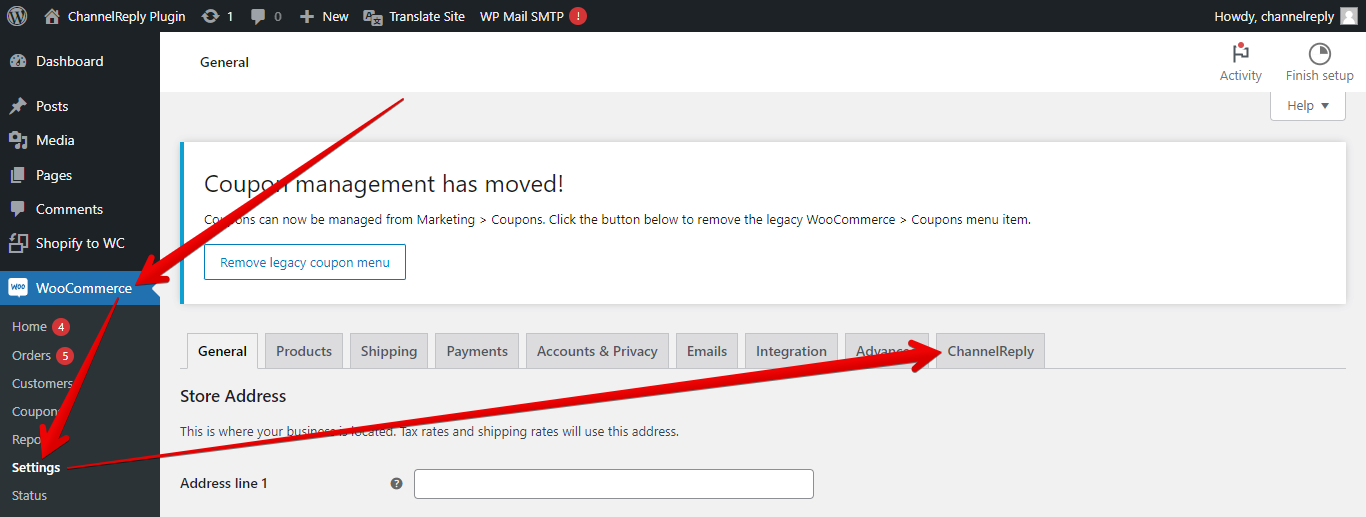Click the Store Address heading
Screen dimensions: 1366x517
[233, 396]
